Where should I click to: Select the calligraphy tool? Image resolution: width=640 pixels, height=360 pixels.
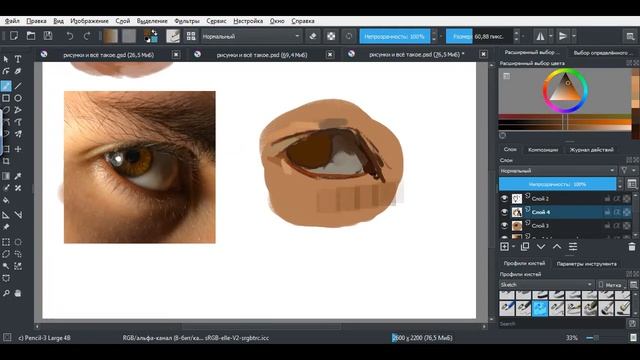pos(18,71)
